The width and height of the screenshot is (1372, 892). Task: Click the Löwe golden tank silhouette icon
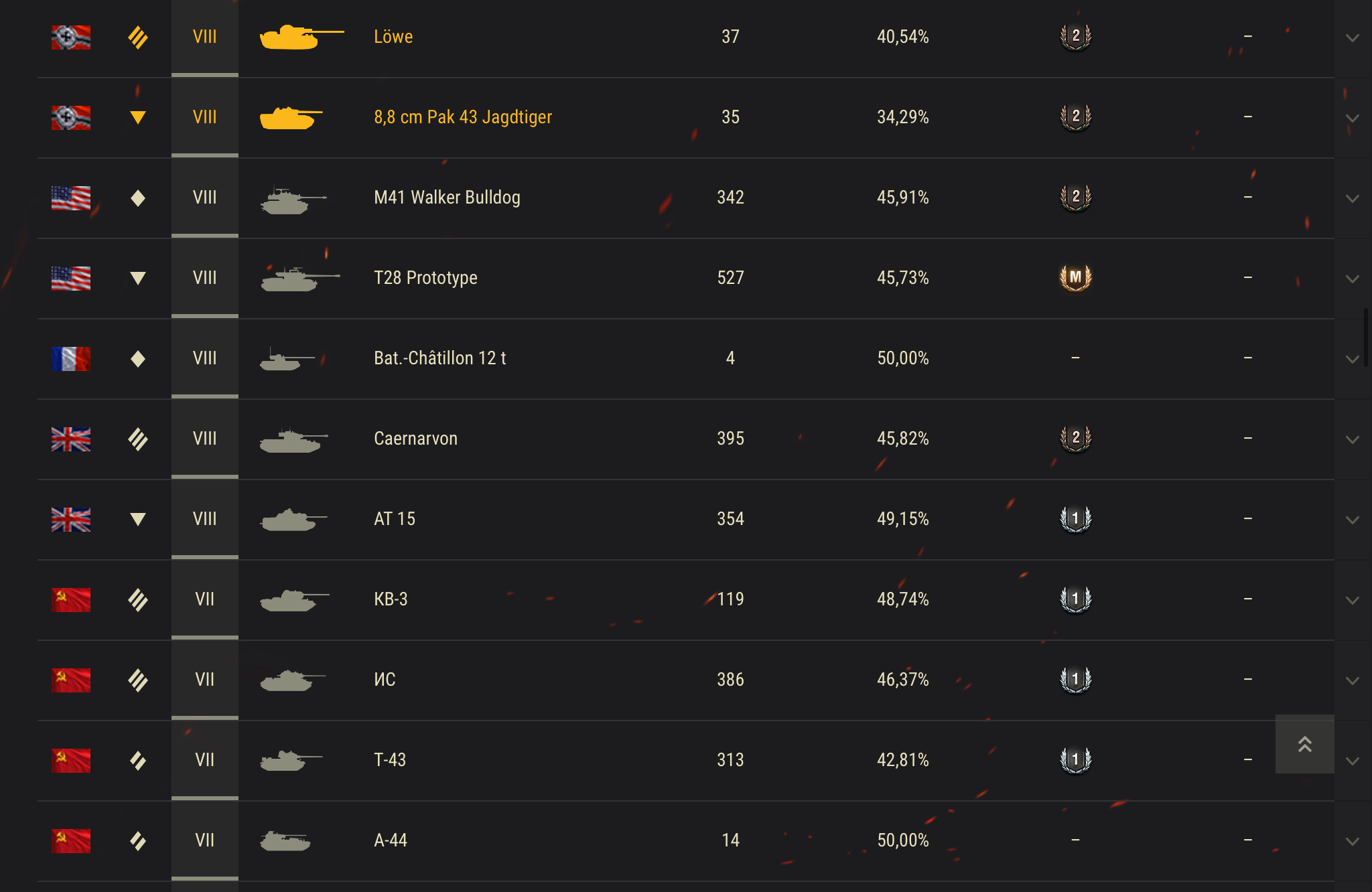[301, 37]
